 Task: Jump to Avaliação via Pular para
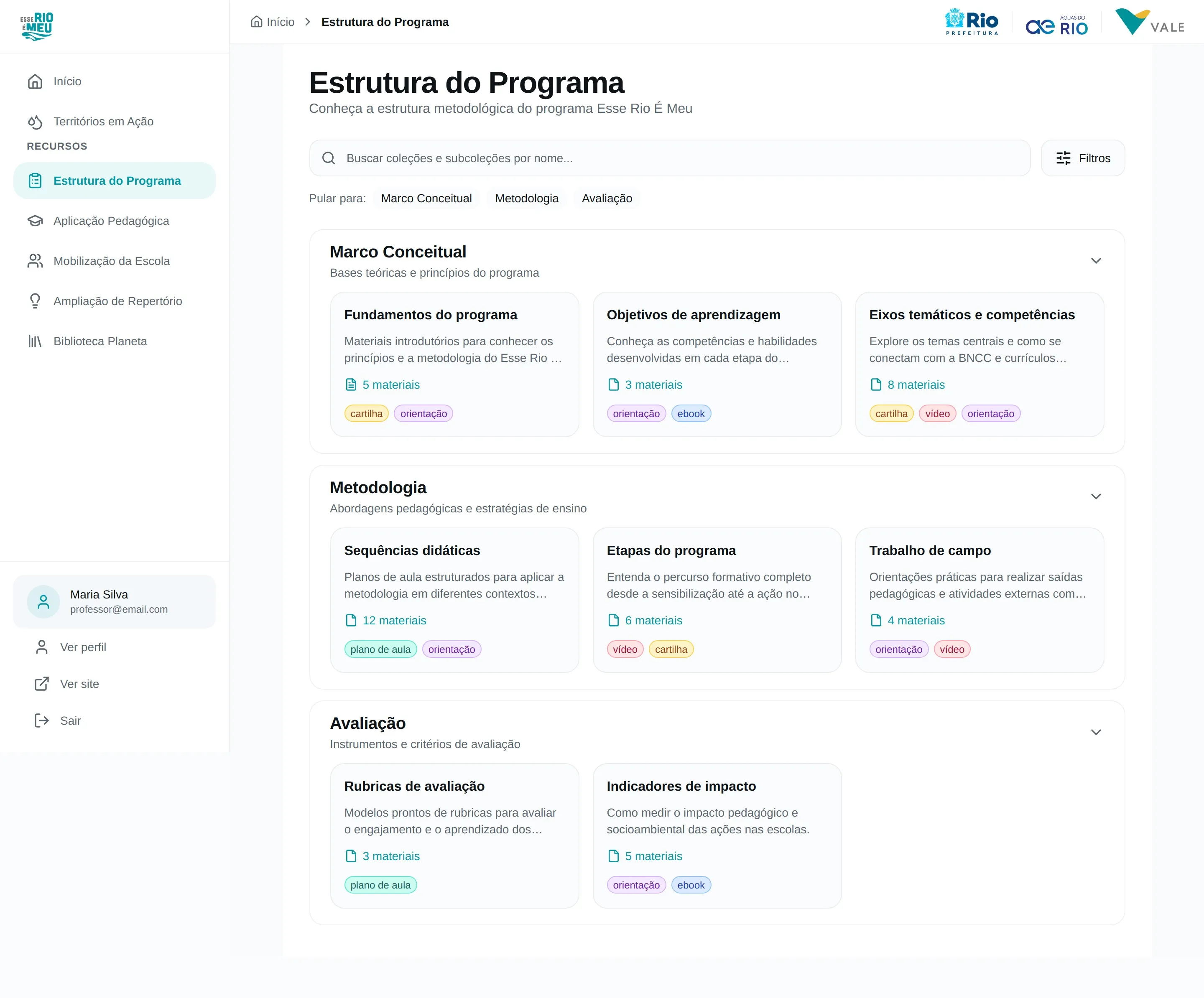pos(607,199)
